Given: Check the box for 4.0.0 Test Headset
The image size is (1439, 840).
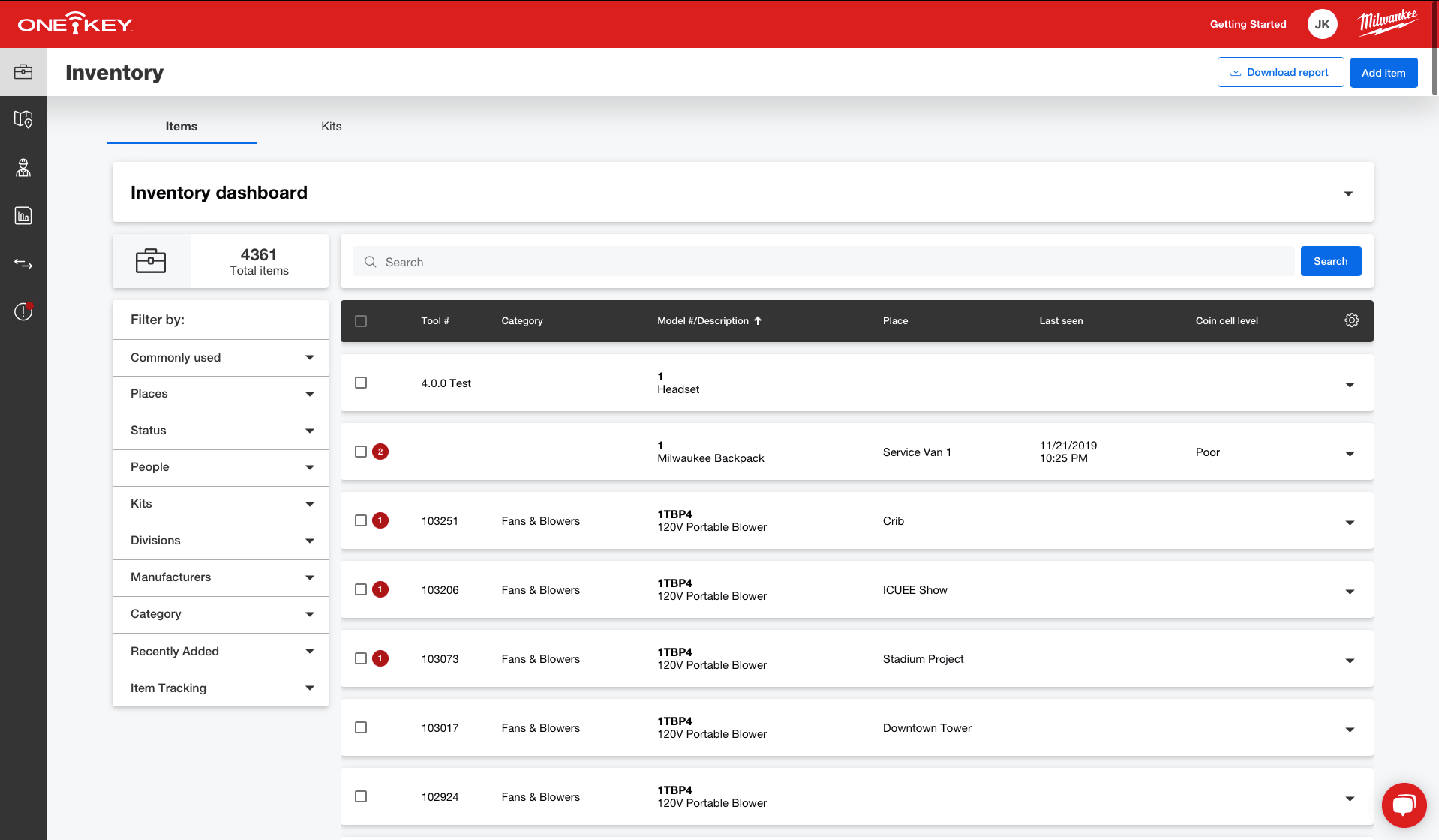Looking at the screenshot, I should point(361,382).
